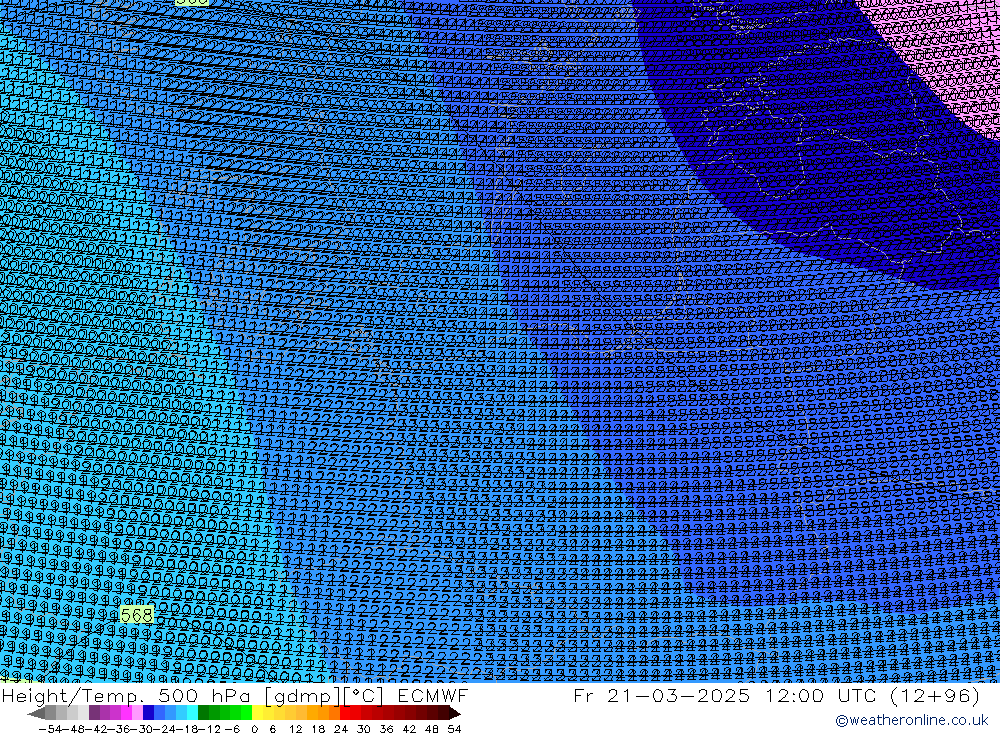The image size is (1000, 733).
Task: Click the -54 value on the legend scale
Action: (49, 729)
